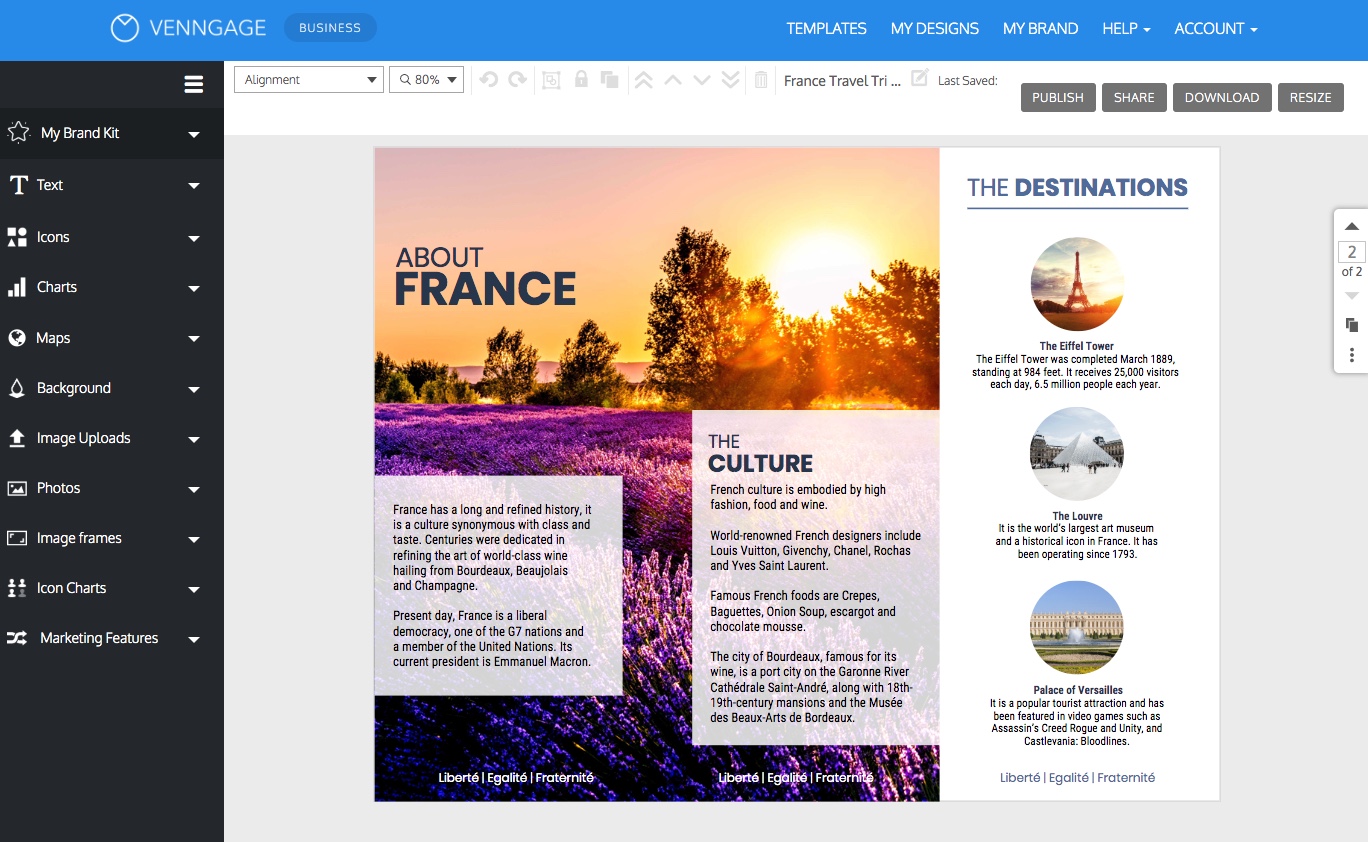Open the 80% zoom dropdown

point(427,80)
